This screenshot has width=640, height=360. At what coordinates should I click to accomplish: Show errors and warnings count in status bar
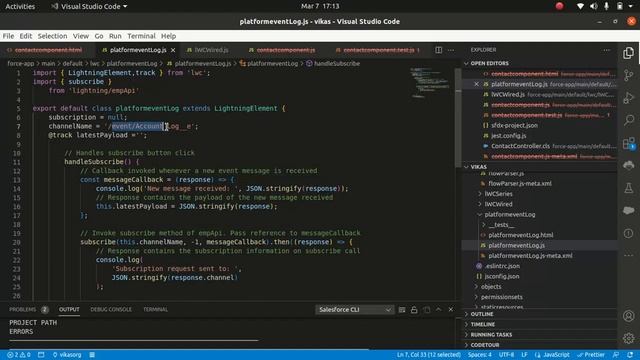click(x=19, y=355)
